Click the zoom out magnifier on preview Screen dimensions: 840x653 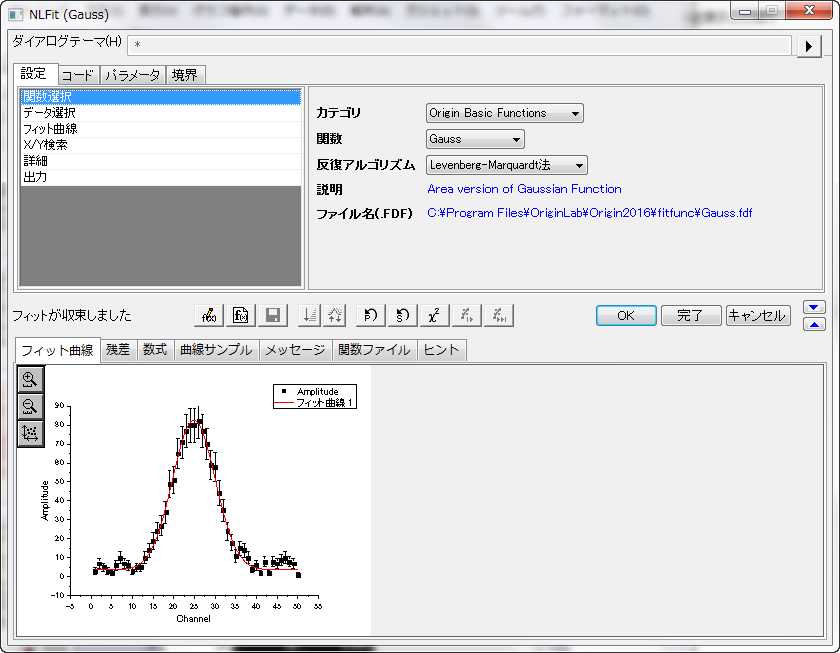30,407
